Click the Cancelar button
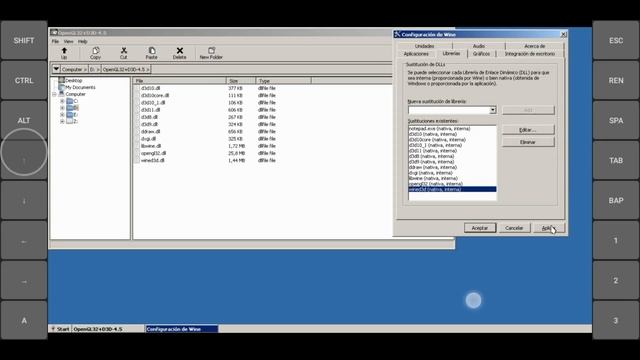640x360 pixels. [x=514, y=228]
